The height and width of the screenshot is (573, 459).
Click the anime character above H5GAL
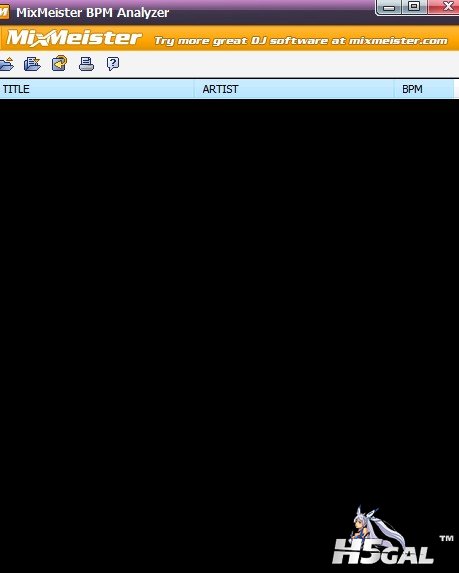click(x=371, y=524)
